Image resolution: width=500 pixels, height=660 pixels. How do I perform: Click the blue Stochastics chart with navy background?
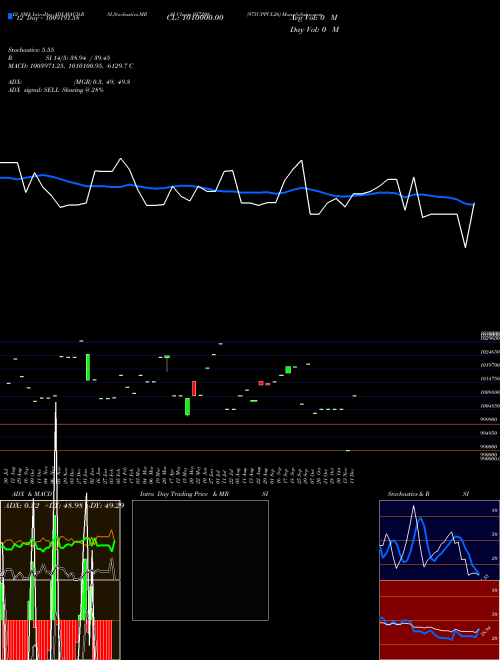click(x=439, y=540)
